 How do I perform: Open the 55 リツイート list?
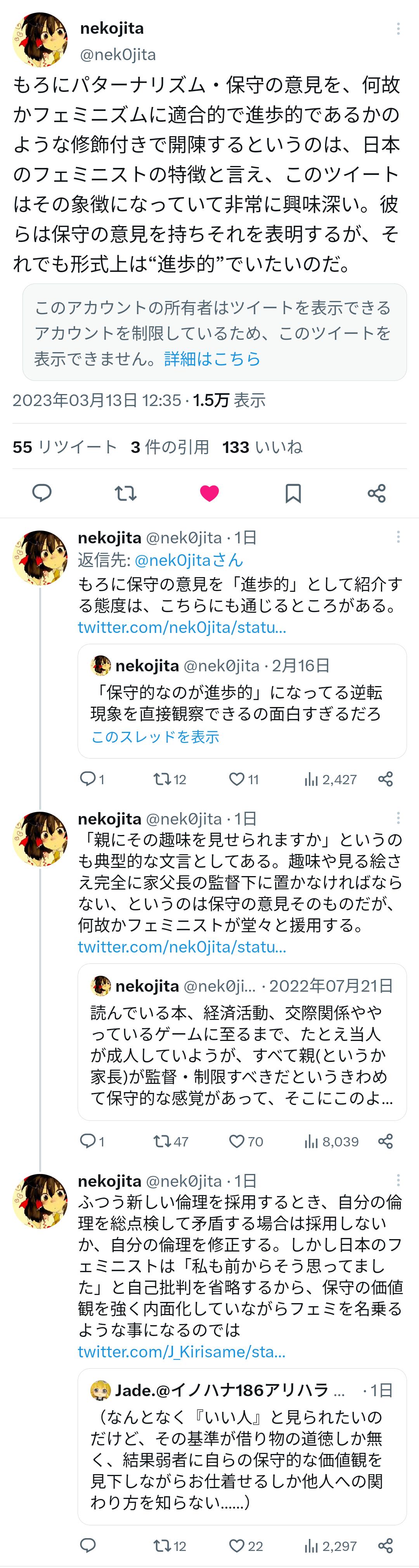tap(64, 448)
